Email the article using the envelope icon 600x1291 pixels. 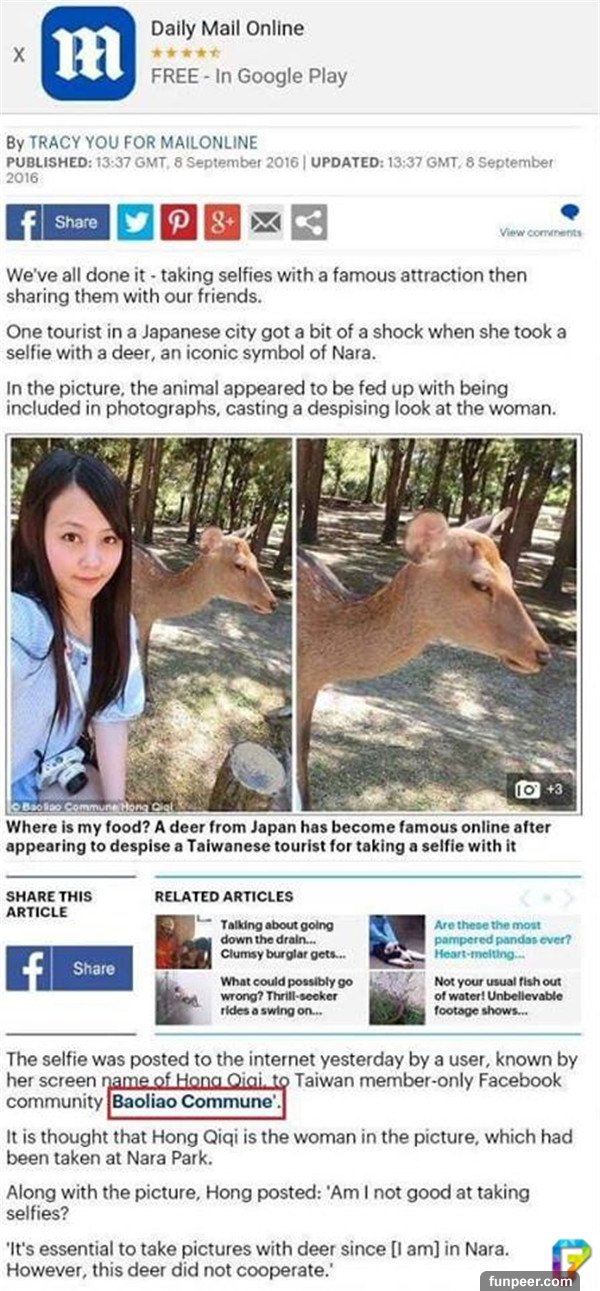click(266, 222)
